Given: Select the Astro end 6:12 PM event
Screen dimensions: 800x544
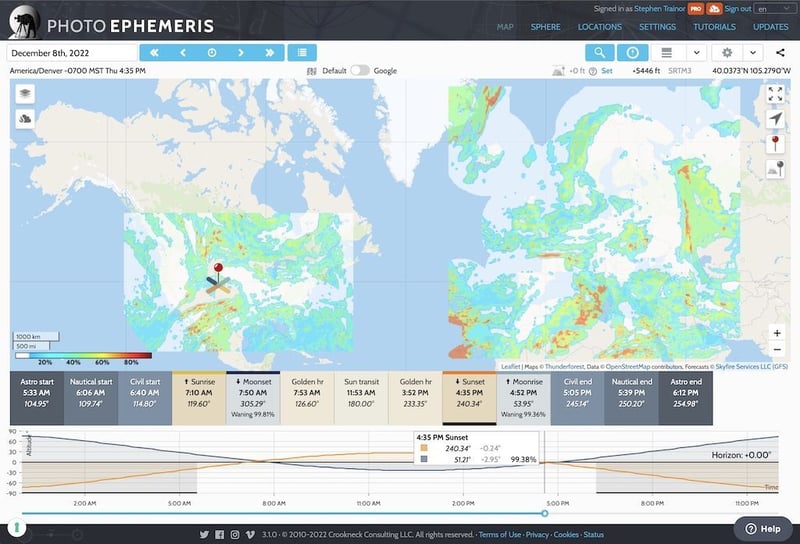Looking at the screenshot, I should (x=686, y=398).
